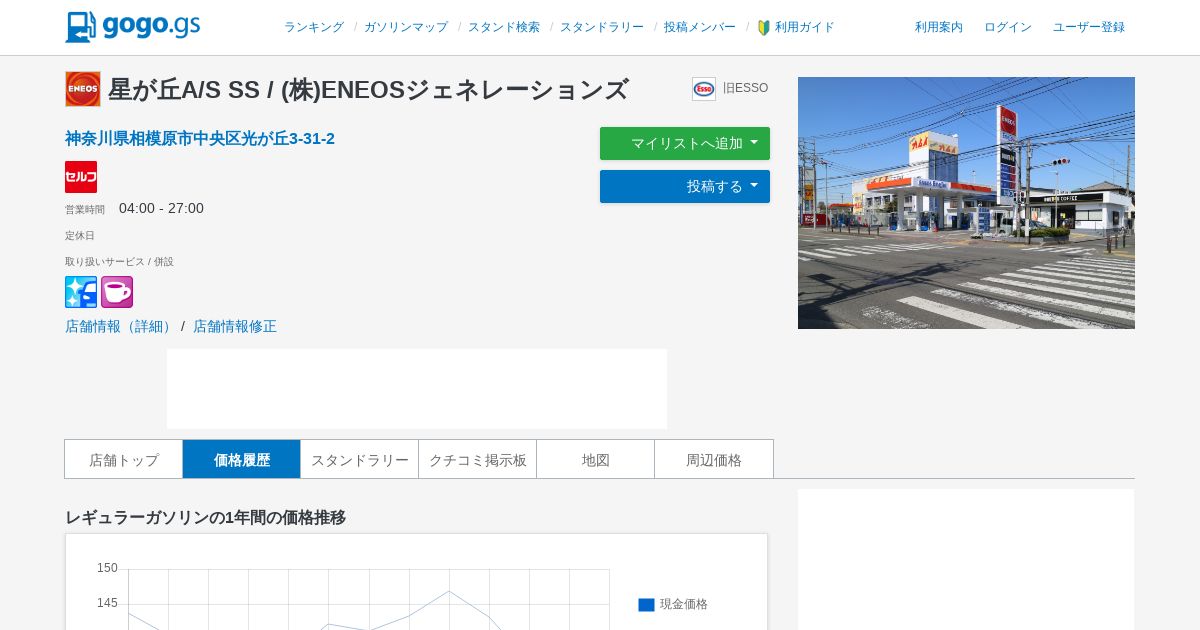Viewport: 1200px width, 630px height.
Task: Click the 現金価格 legend label
Action: tap(684, 605)
